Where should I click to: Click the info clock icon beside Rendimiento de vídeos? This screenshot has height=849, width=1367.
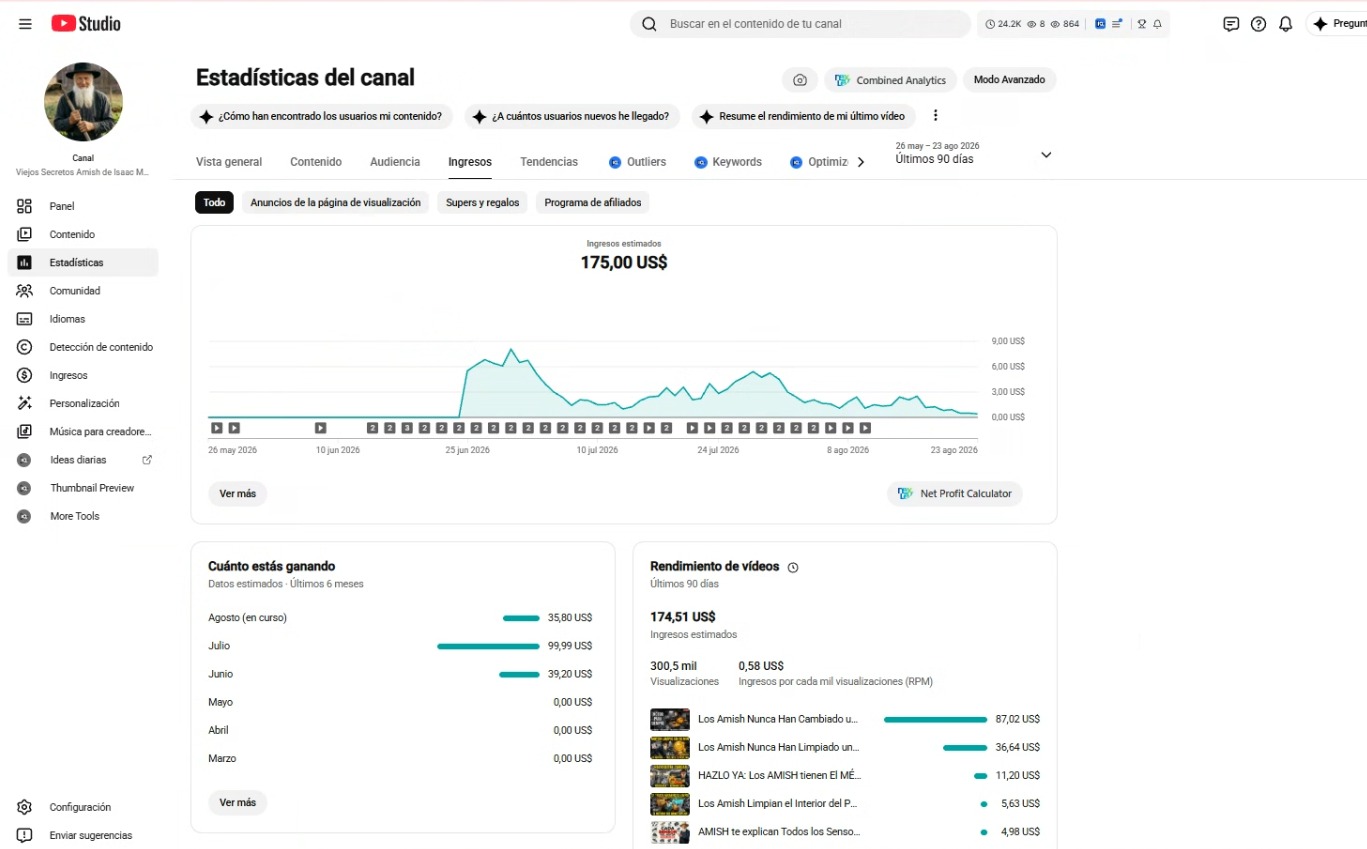tap(793, 567)
